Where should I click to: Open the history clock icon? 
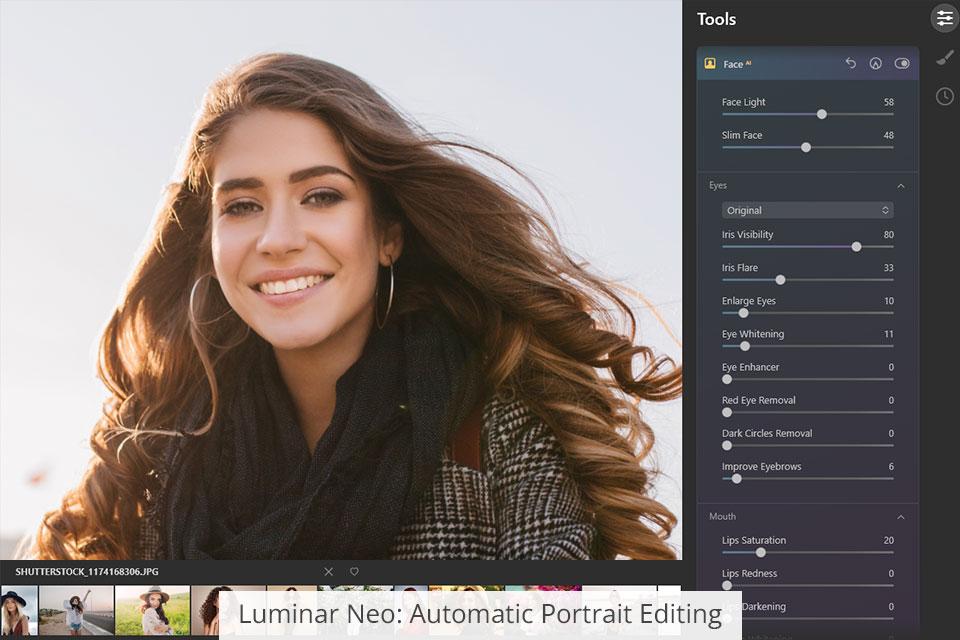pos(945,96)
